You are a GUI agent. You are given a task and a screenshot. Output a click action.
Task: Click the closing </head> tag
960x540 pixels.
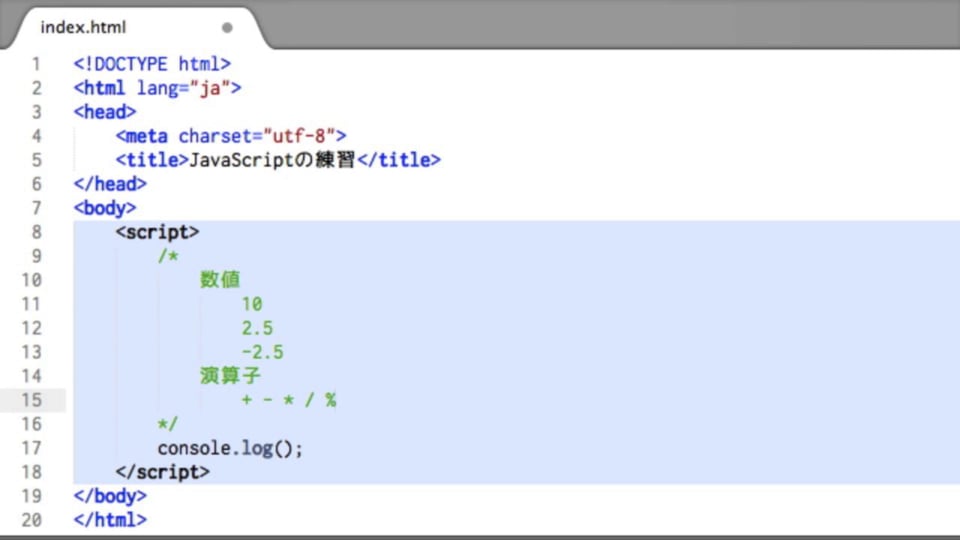tap(110, 184)
